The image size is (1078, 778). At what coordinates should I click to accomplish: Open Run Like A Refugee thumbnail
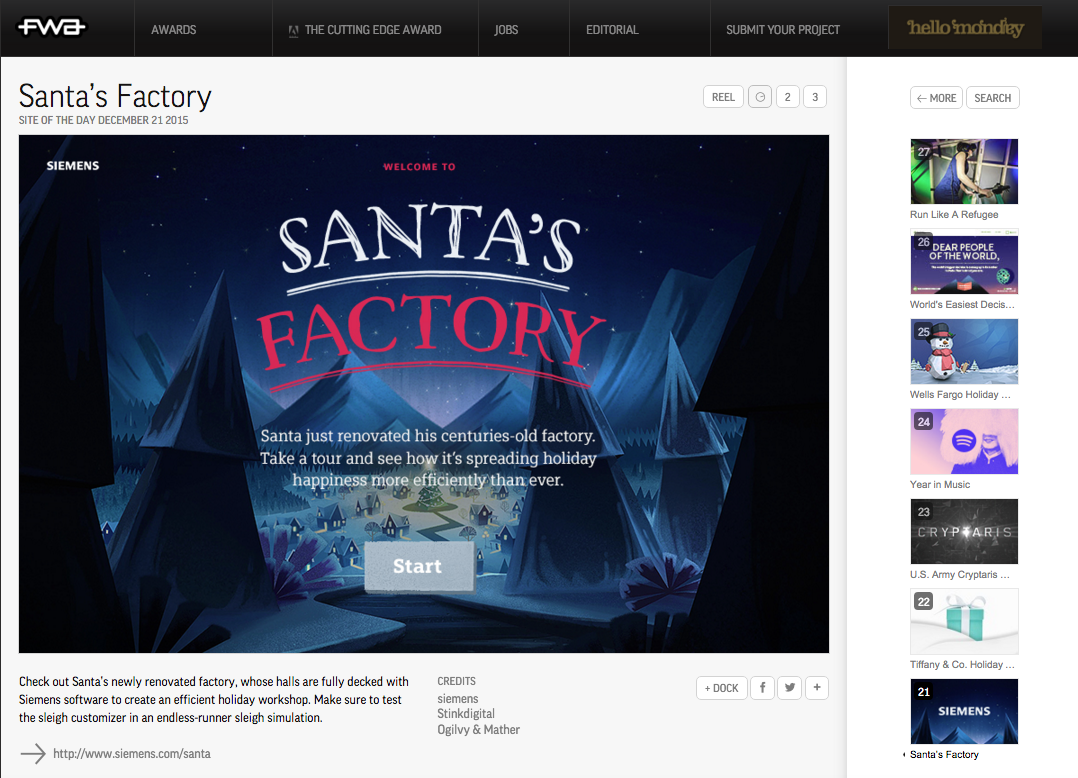click(964, 171)
